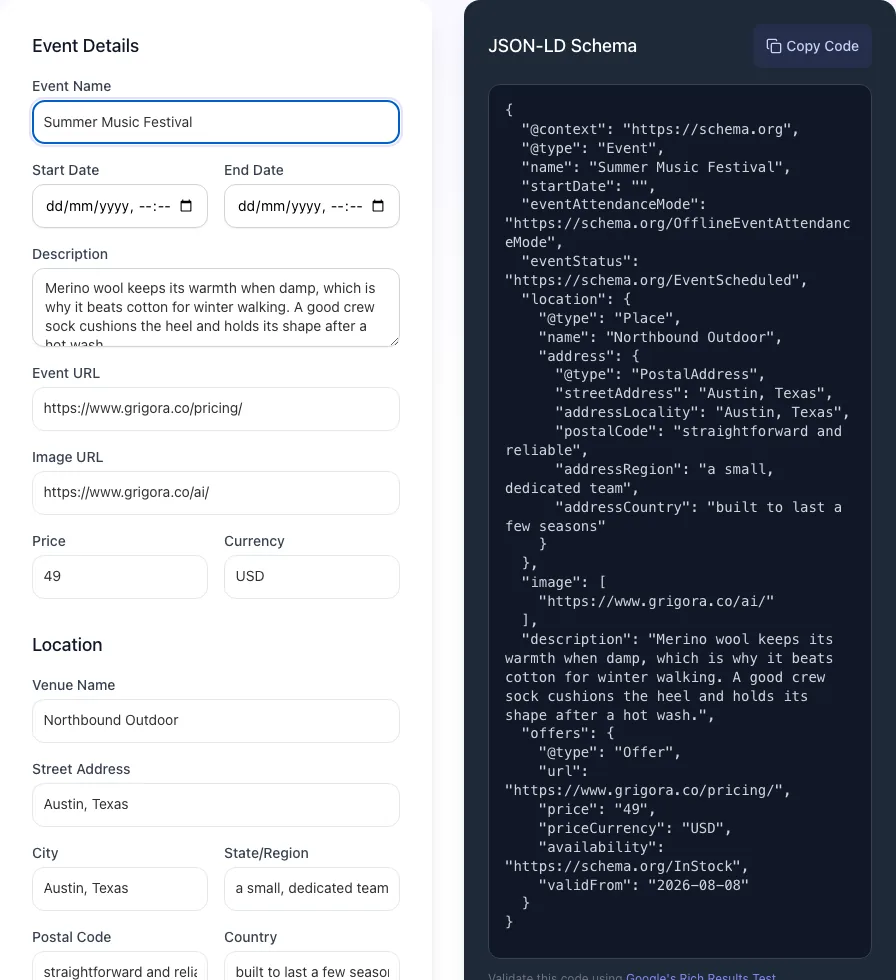896x980 pixels.
Task: Click the JSON-LD Schema heading
Action: coord(562,46)
